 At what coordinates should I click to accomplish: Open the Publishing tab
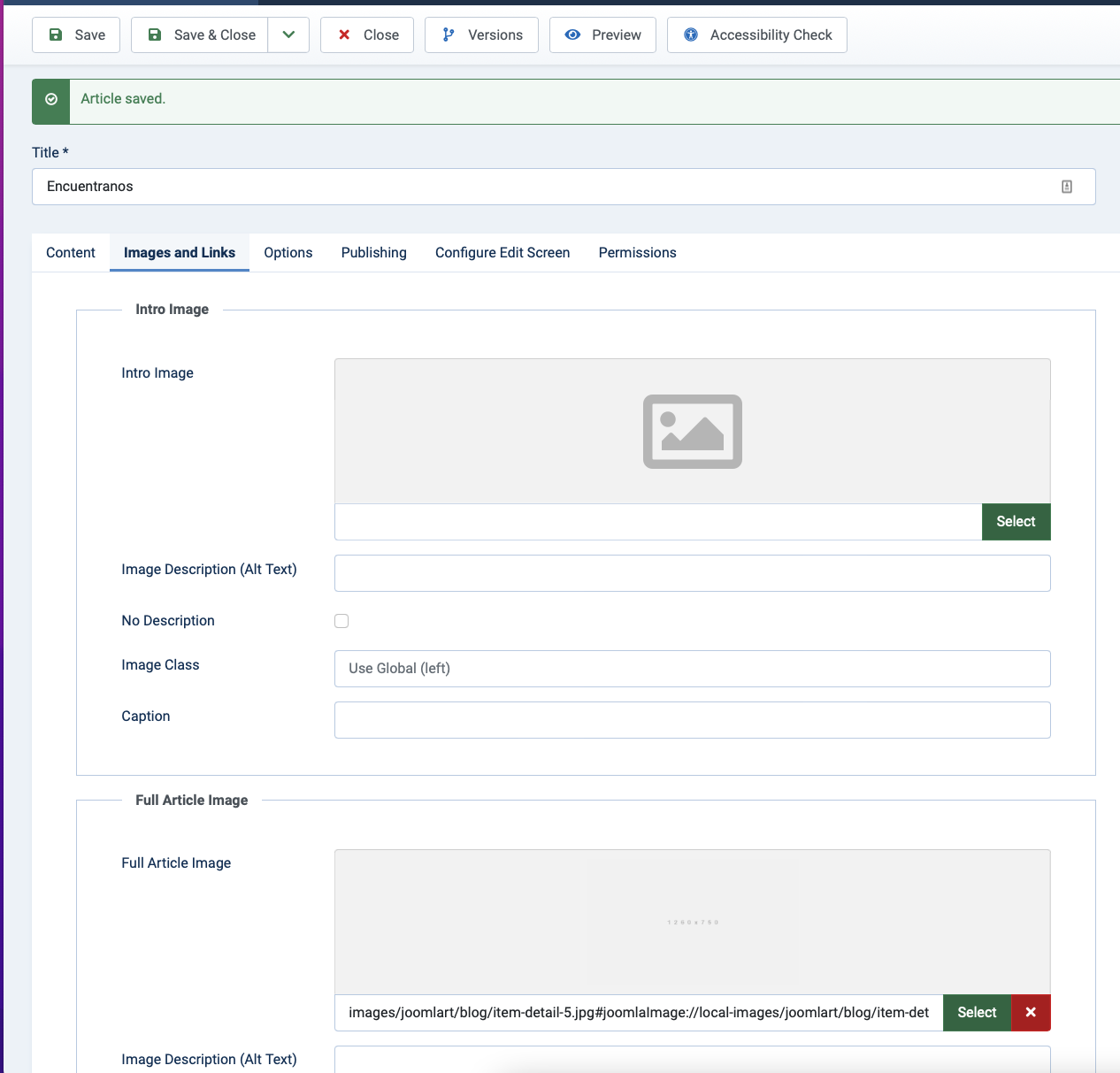373,253
